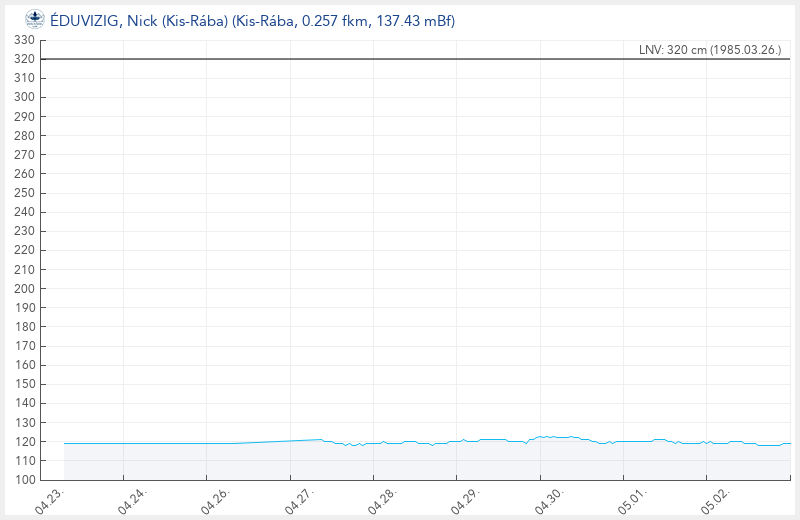Select the 04.26. date axis label
Image resolution: width=800 pixels, height=520 pixels.
pyautogui.click(x=215, y=501)
